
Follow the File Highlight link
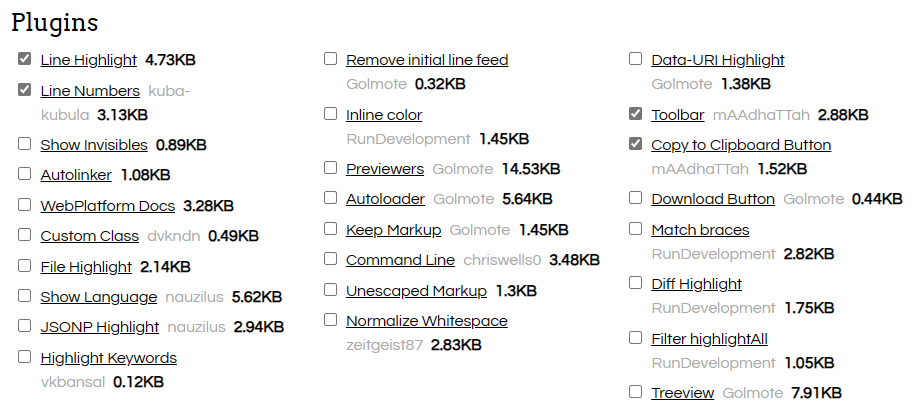click(x=86, y=267)
